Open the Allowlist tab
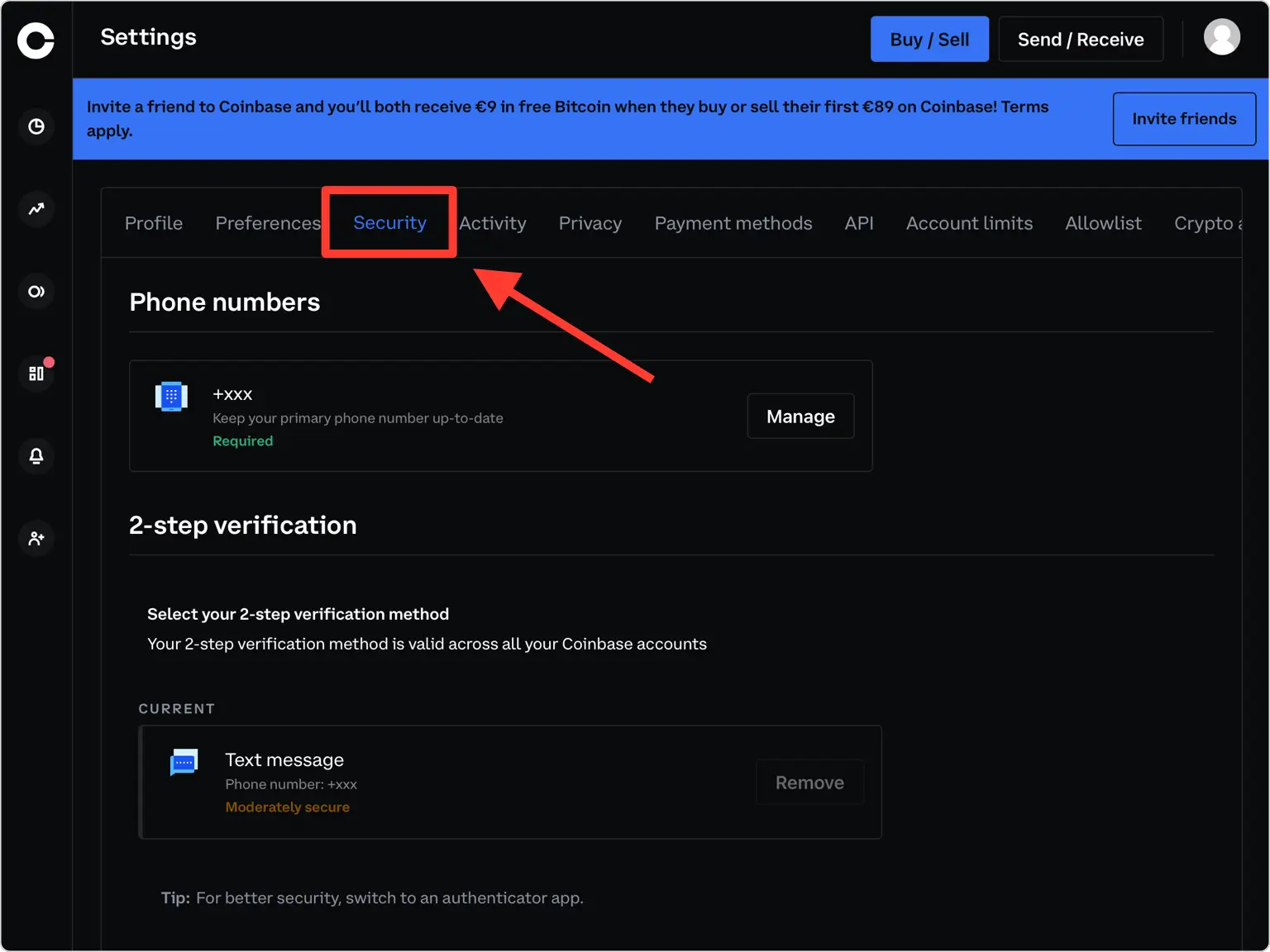The height and width of the screenshot is (952, 1270). [x=1103, y=223]
